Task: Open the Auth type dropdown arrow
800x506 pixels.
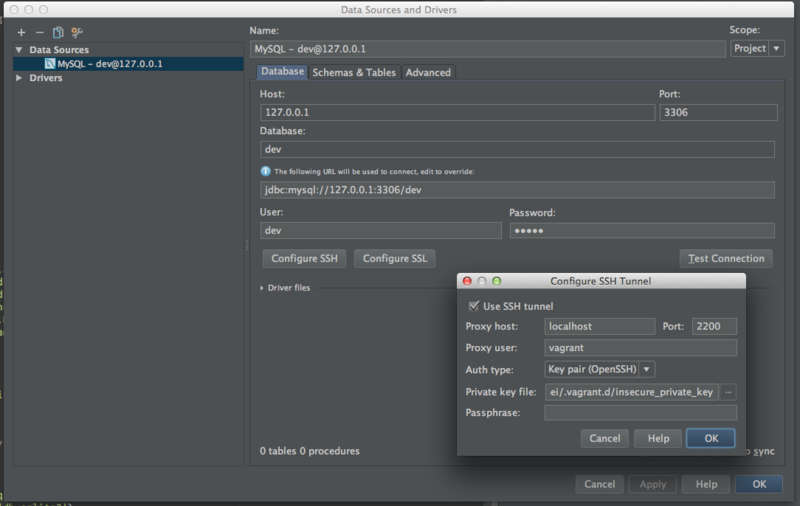Action: (646, 369)
